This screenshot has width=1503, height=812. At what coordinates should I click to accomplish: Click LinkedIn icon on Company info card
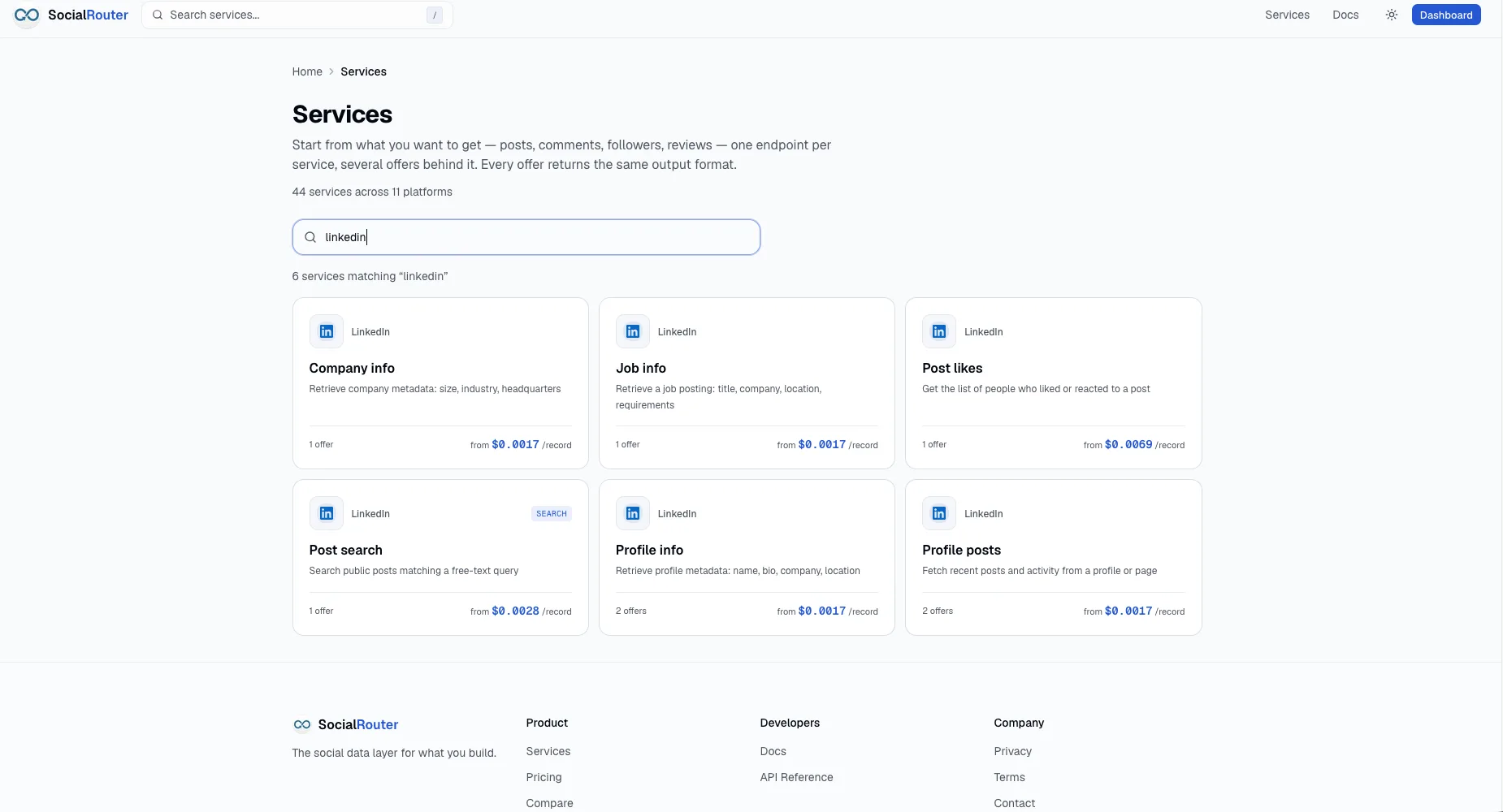pos(327,331)
